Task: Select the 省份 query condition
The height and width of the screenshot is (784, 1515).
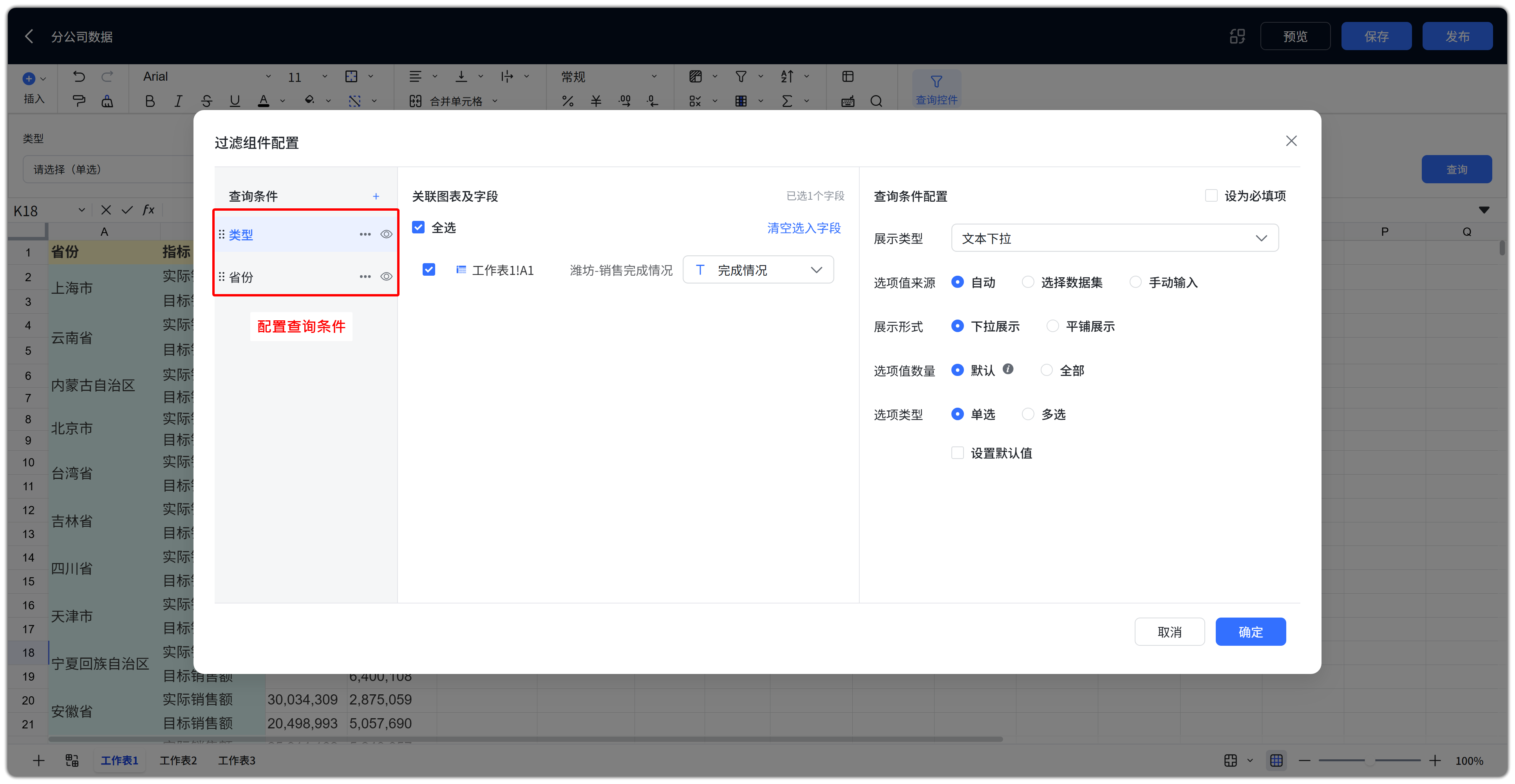Action: [x=306, y=276]
